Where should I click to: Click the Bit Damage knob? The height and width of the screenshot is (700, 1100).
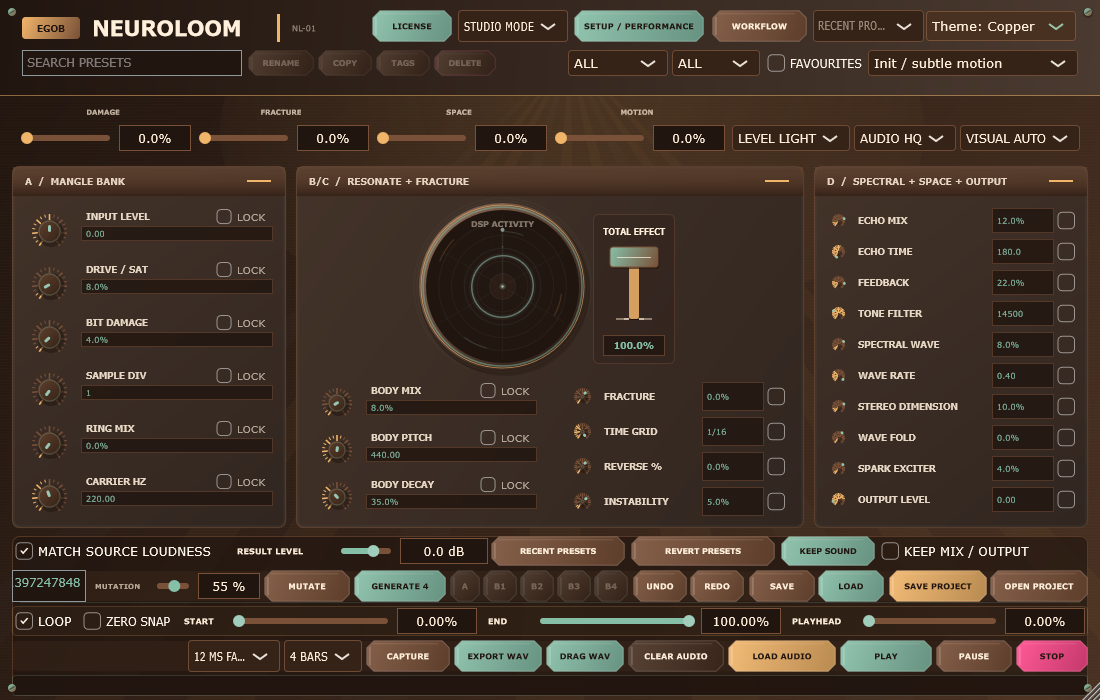[48, 337]
